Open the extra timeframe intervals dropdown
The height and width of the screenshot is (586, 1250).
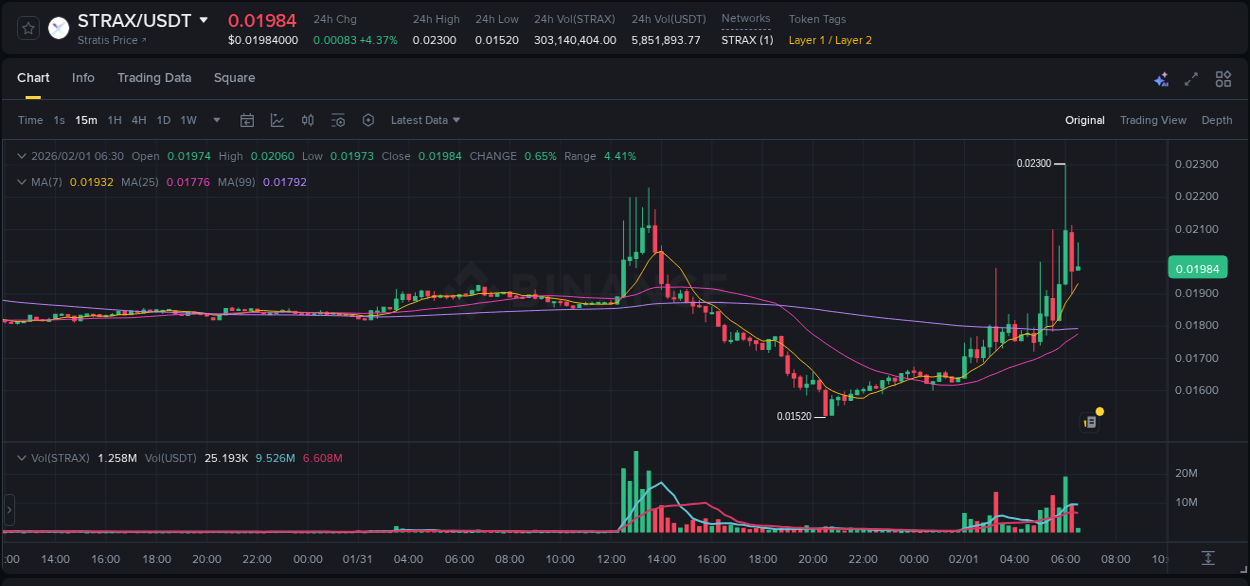click(215, 120)
